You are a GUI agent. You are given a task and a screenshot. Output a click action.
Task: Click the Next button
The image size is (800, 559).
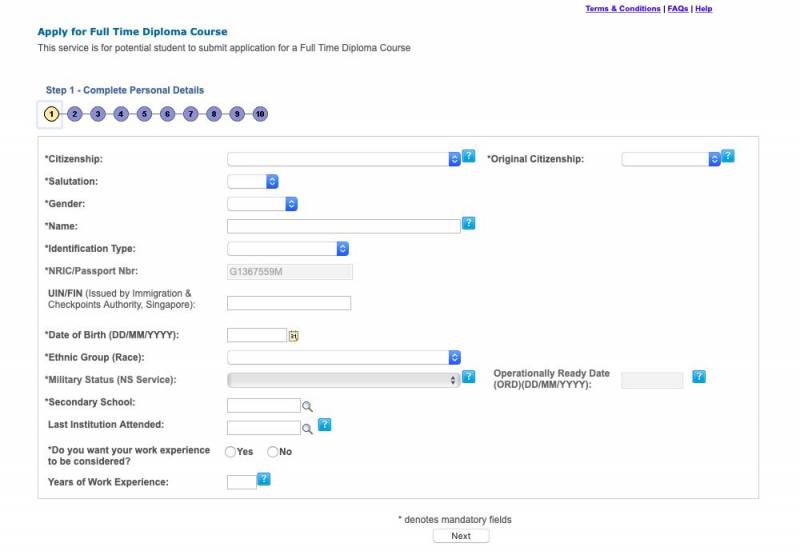[x=460, y=536]
